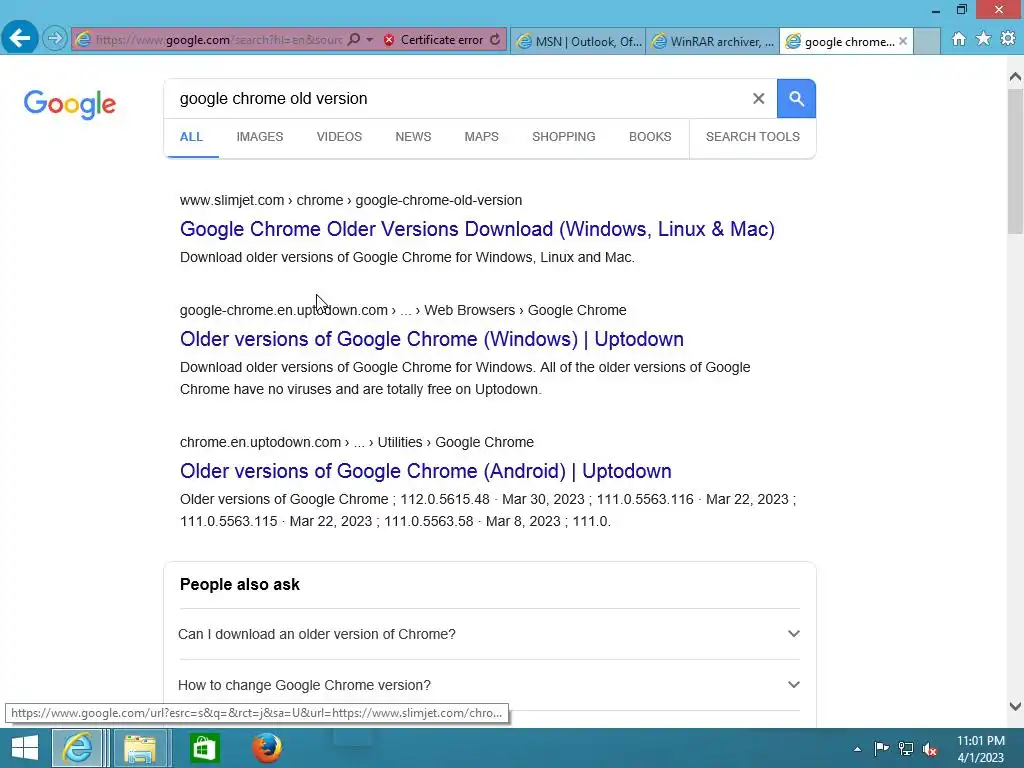
Task: Open the address bar autocomplete dropdown arrow
Action: [x=370, y=40]
